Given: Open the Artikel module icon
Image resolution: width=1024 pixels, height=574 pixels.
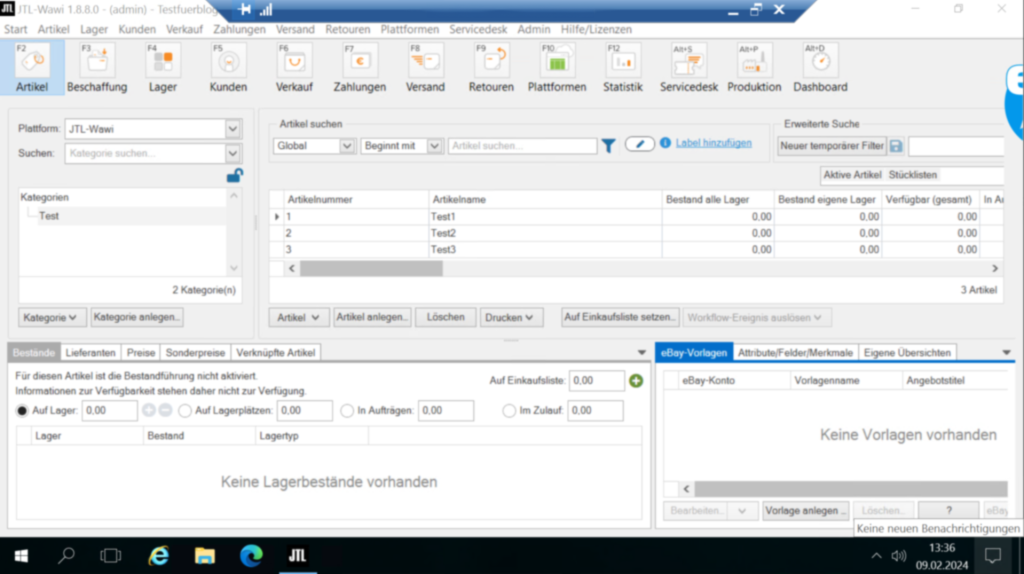Looking at the screenshot, I should (x=32, y=68).
